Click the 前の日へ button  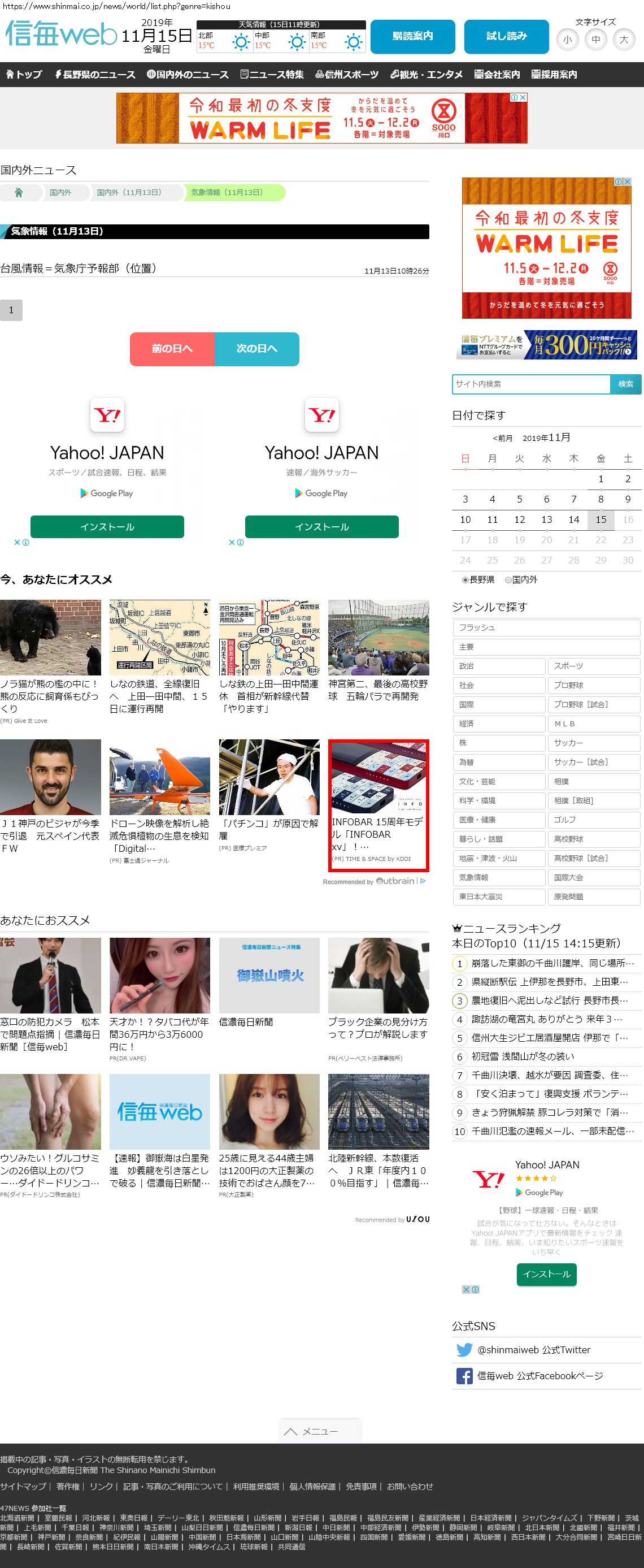coord(172,349)
